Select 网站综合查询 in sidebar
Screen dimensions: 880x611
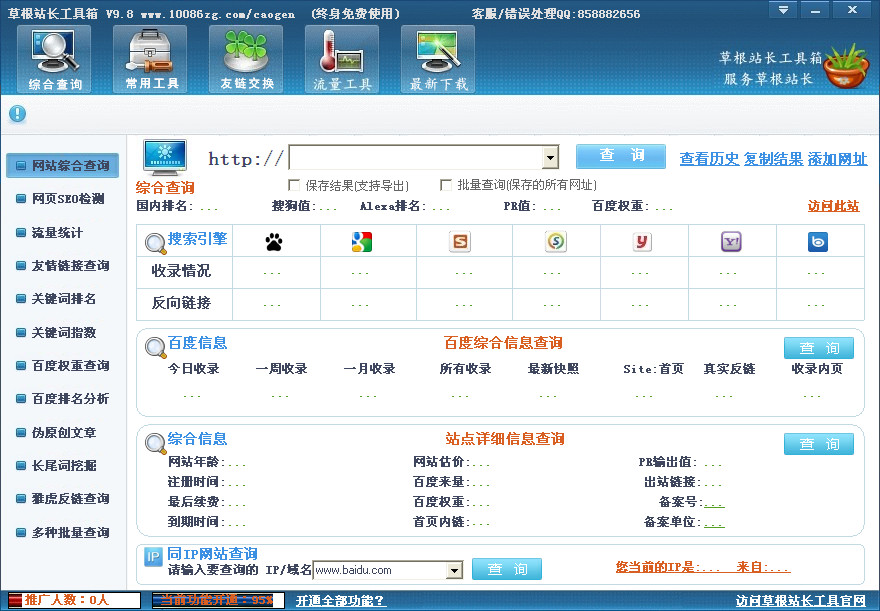tap(62, 166)
